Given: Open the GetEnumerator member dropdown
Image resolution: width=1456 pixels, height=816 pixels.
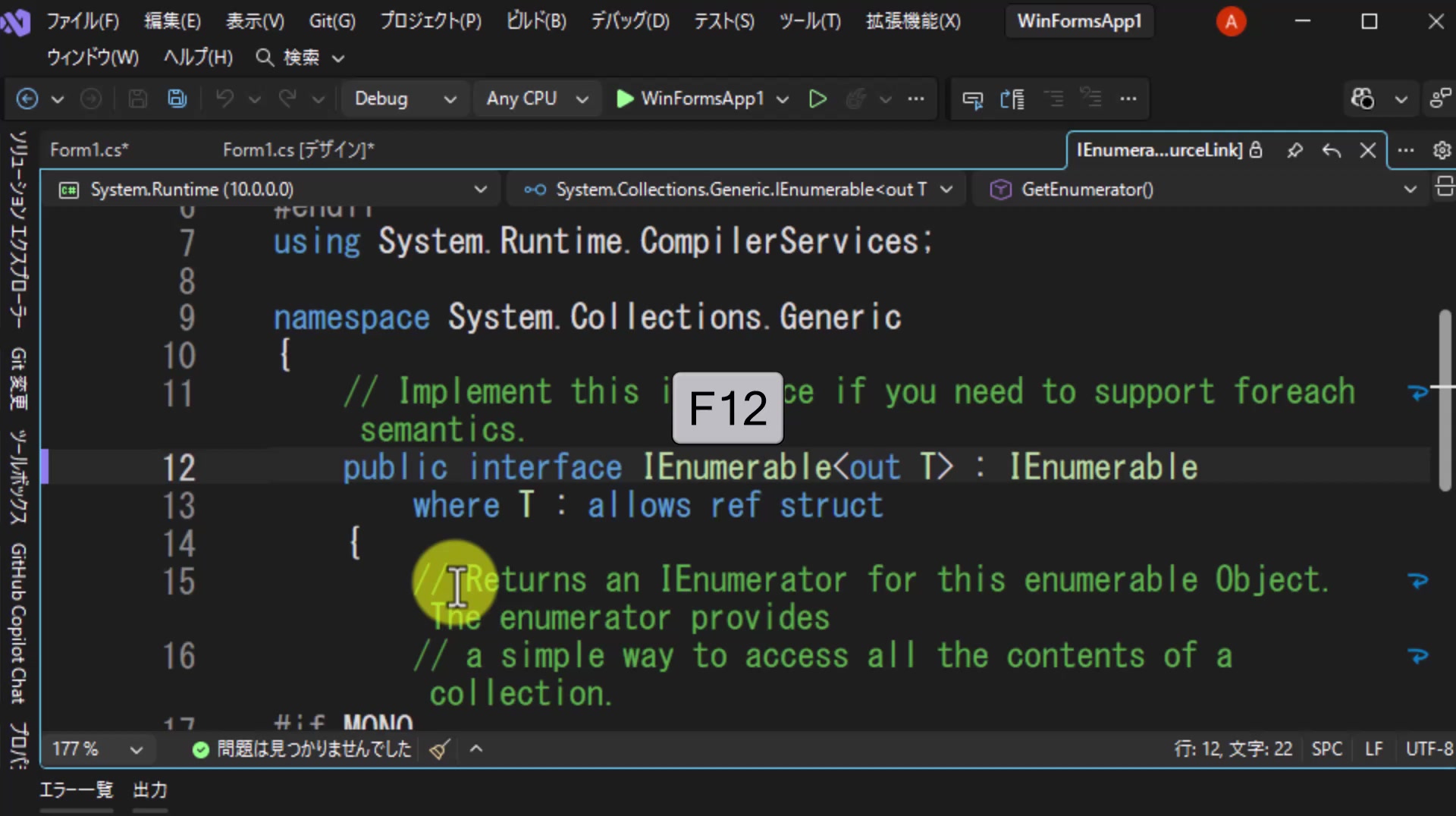Looking at the screenshot, I should [x=1410, y=190].
